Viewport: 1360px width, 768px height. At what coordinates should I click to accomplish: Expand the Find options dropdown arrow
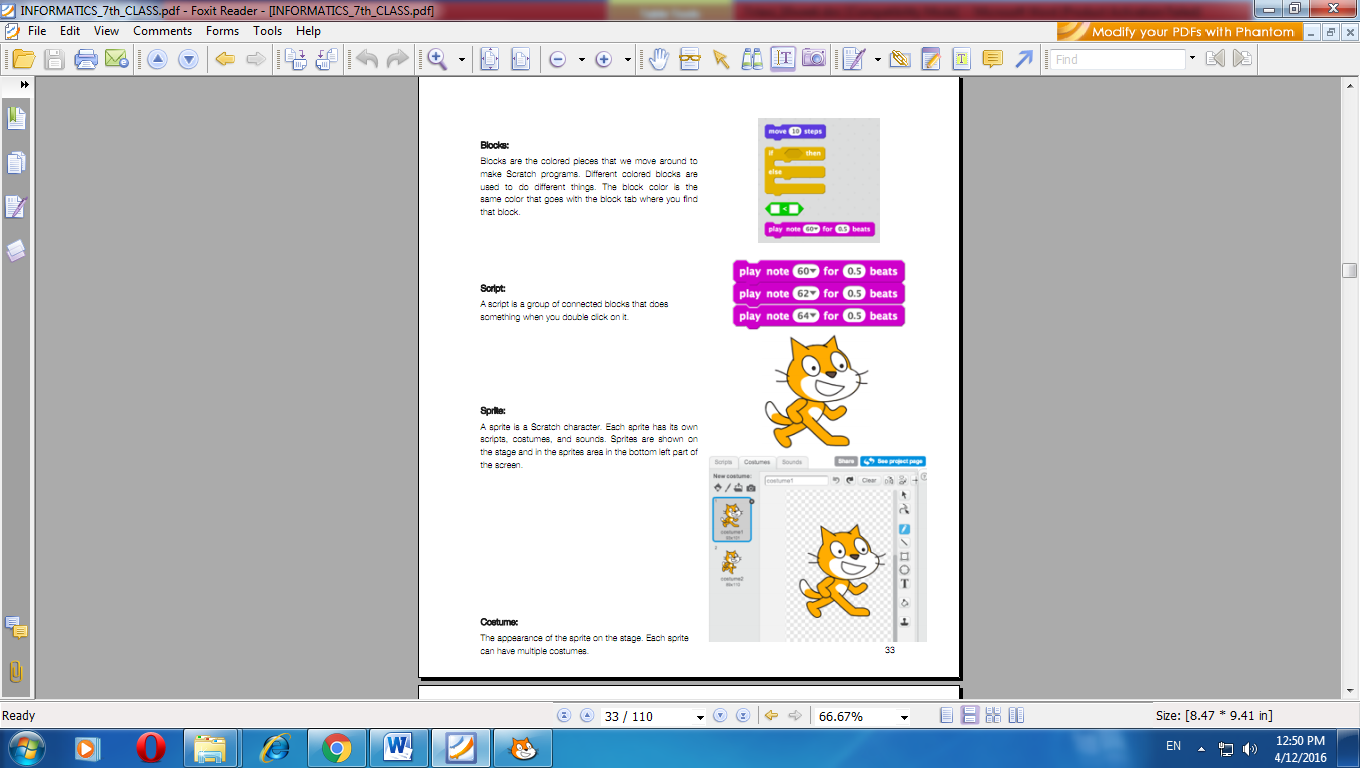[x=1192, y=59]
